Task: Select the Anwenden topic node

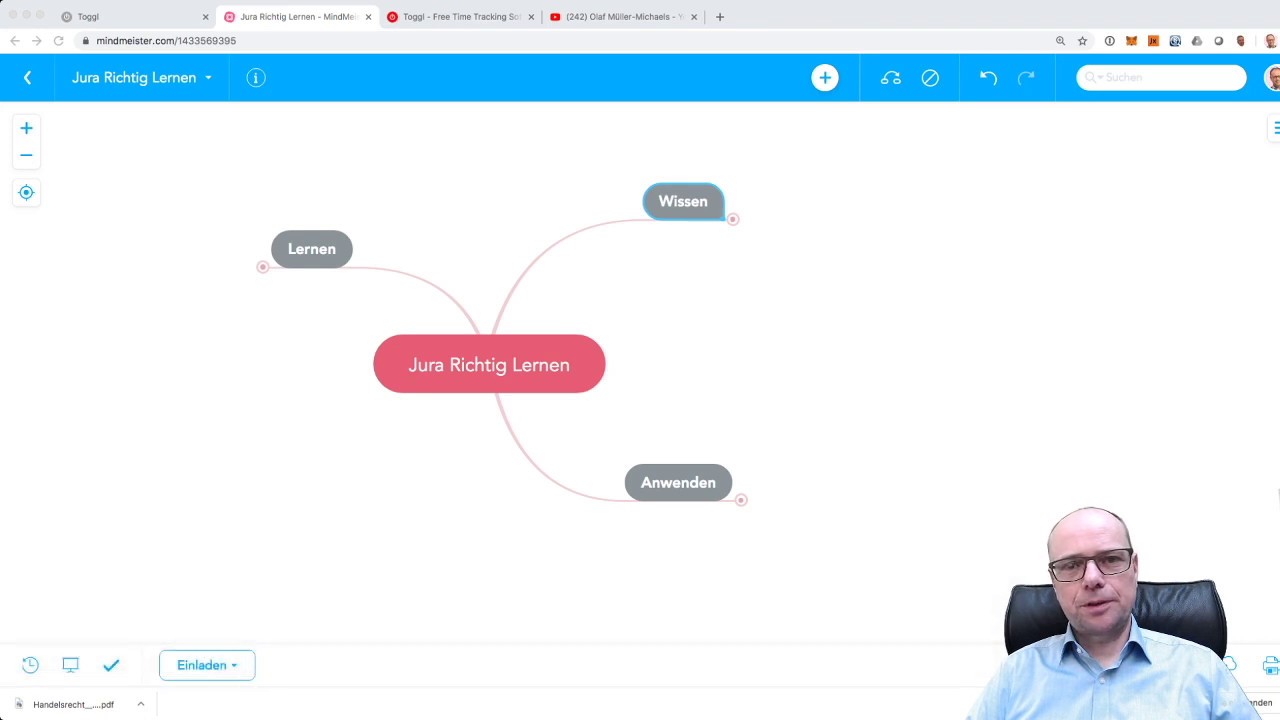Action: click(678, 483)
